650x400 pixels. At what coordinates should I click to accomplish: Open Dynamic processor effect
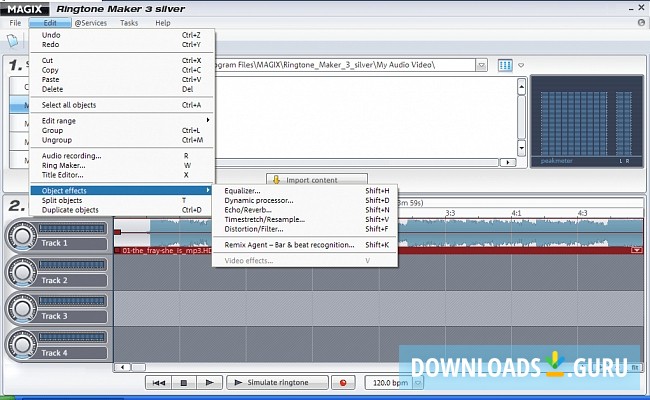305,200
